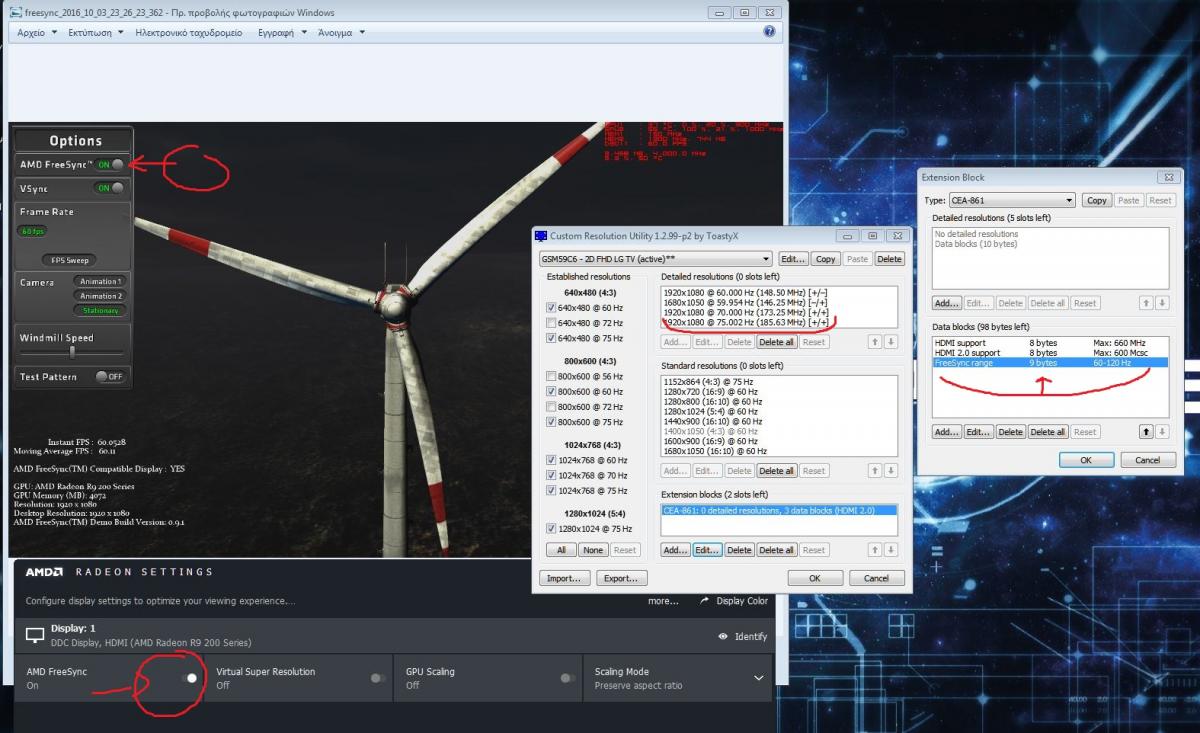Screen dimensions: 1200x733
Task: Uncheck 640x480 @ 60 Hz
Action: tap(552, 307)
